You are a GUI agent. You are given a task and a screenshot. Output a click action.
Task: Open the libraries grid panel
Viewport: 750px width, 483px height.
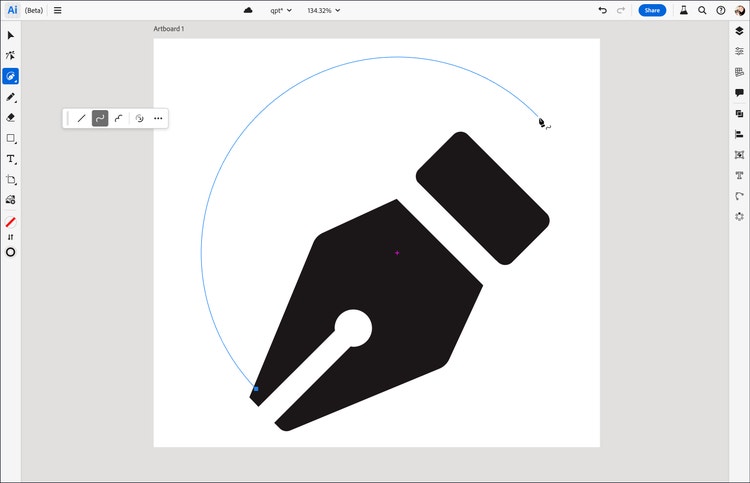739,72
